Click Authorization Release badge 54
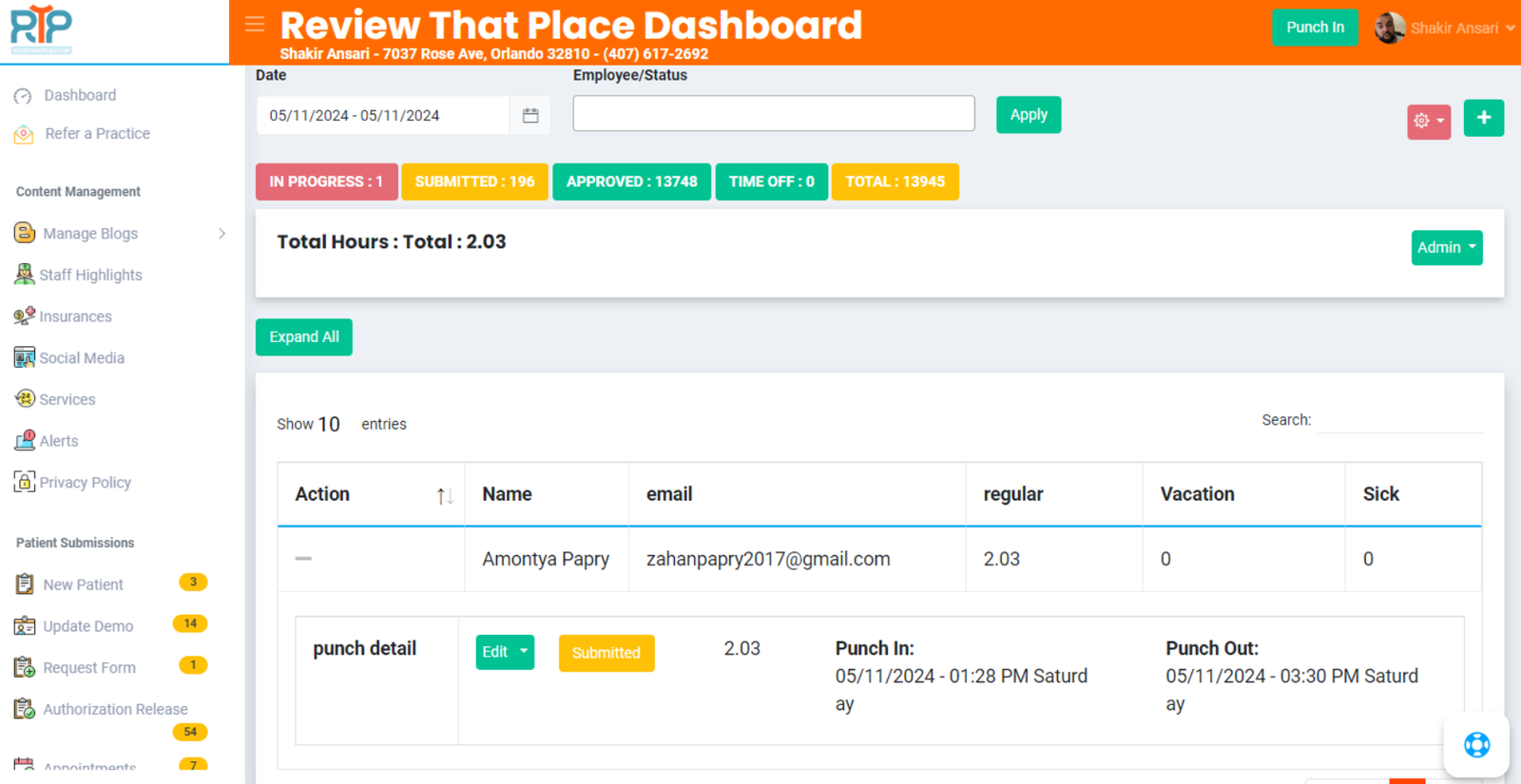The width and height of the screenshot is (1521, 784). [x=190, y=732]
